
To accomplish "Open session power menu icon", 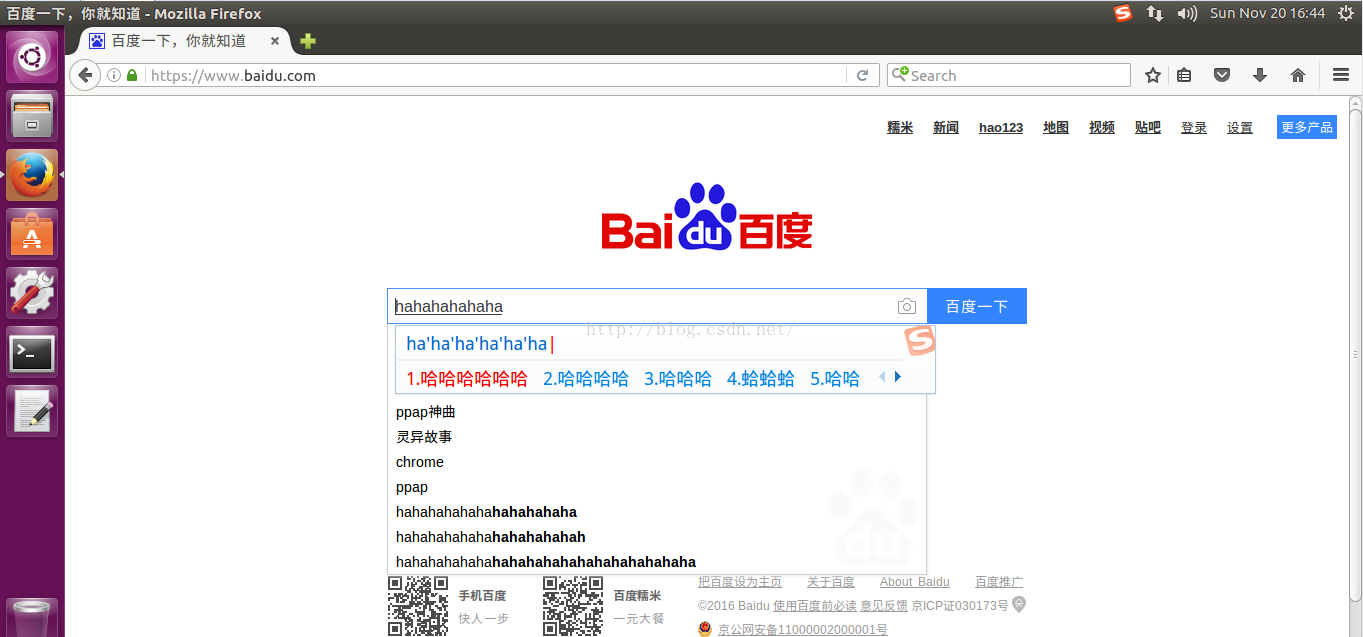I will (x=1346, y=13).
